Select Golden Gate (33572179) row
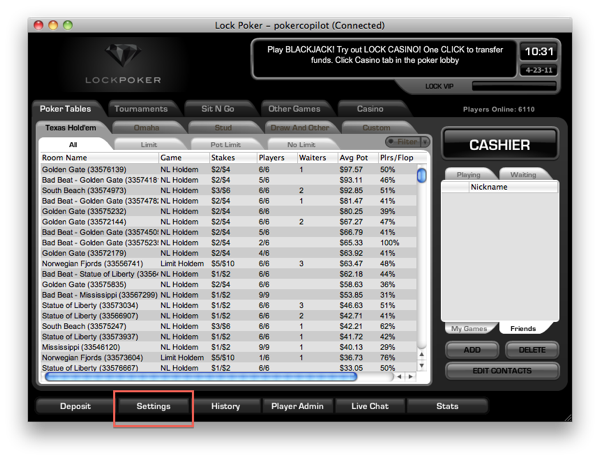 (x=228, y=253)
